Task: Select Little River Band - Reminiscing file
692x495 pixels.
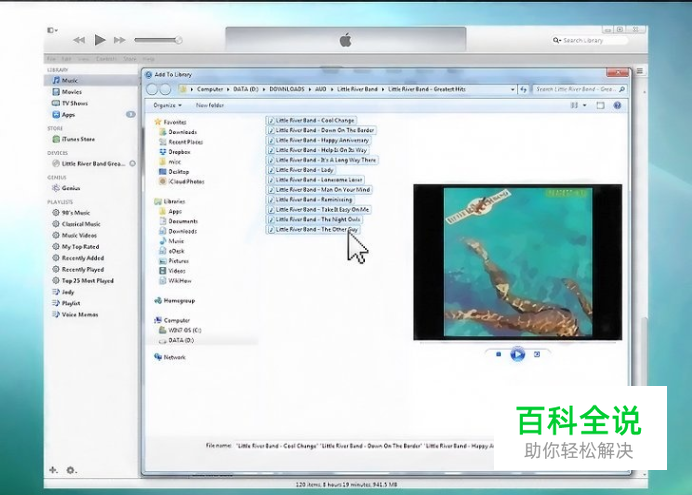Action: [311, 199]
